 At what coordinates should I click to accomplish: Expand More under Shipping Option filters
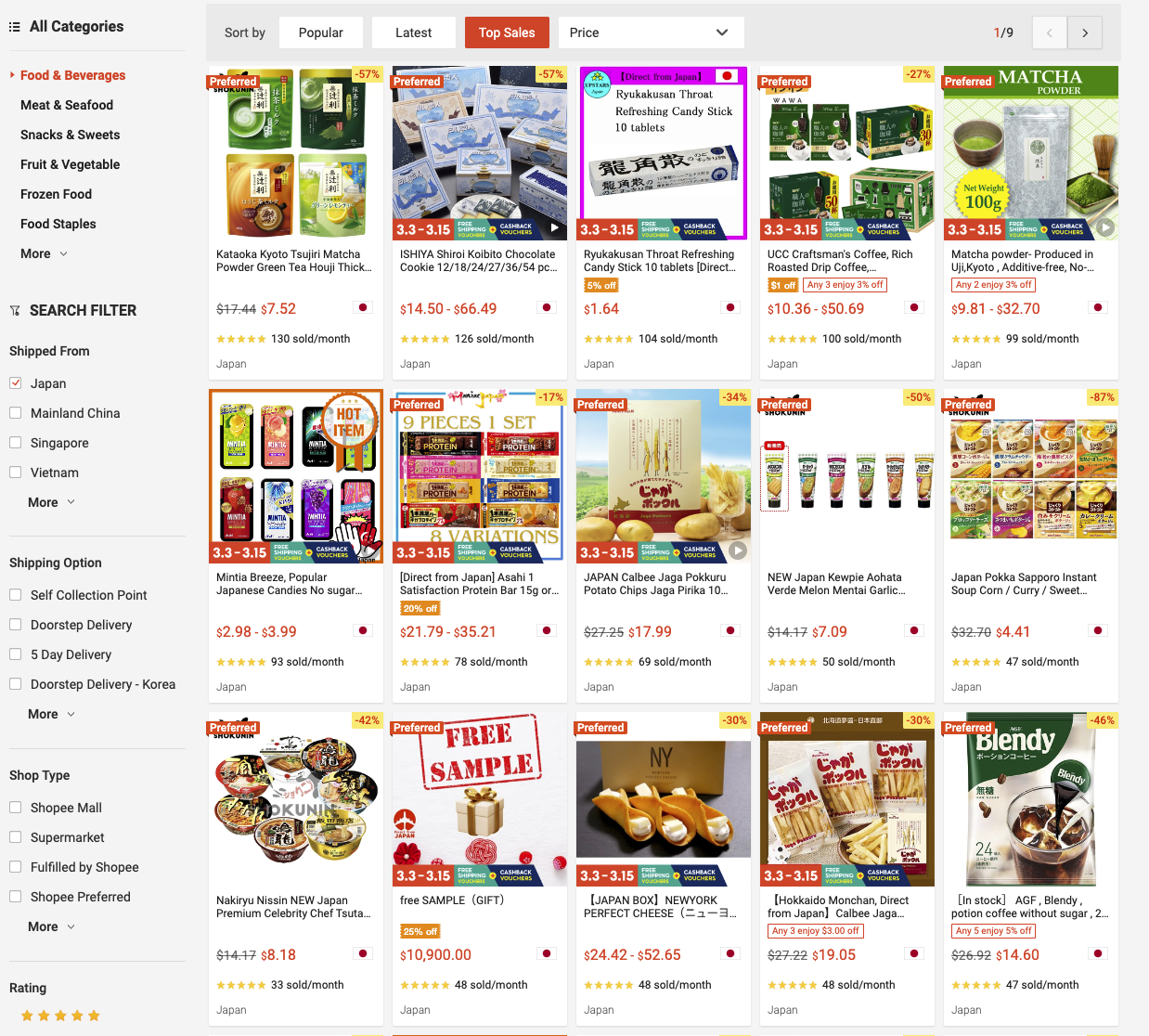pyautogui.click(x=51, y=714)
